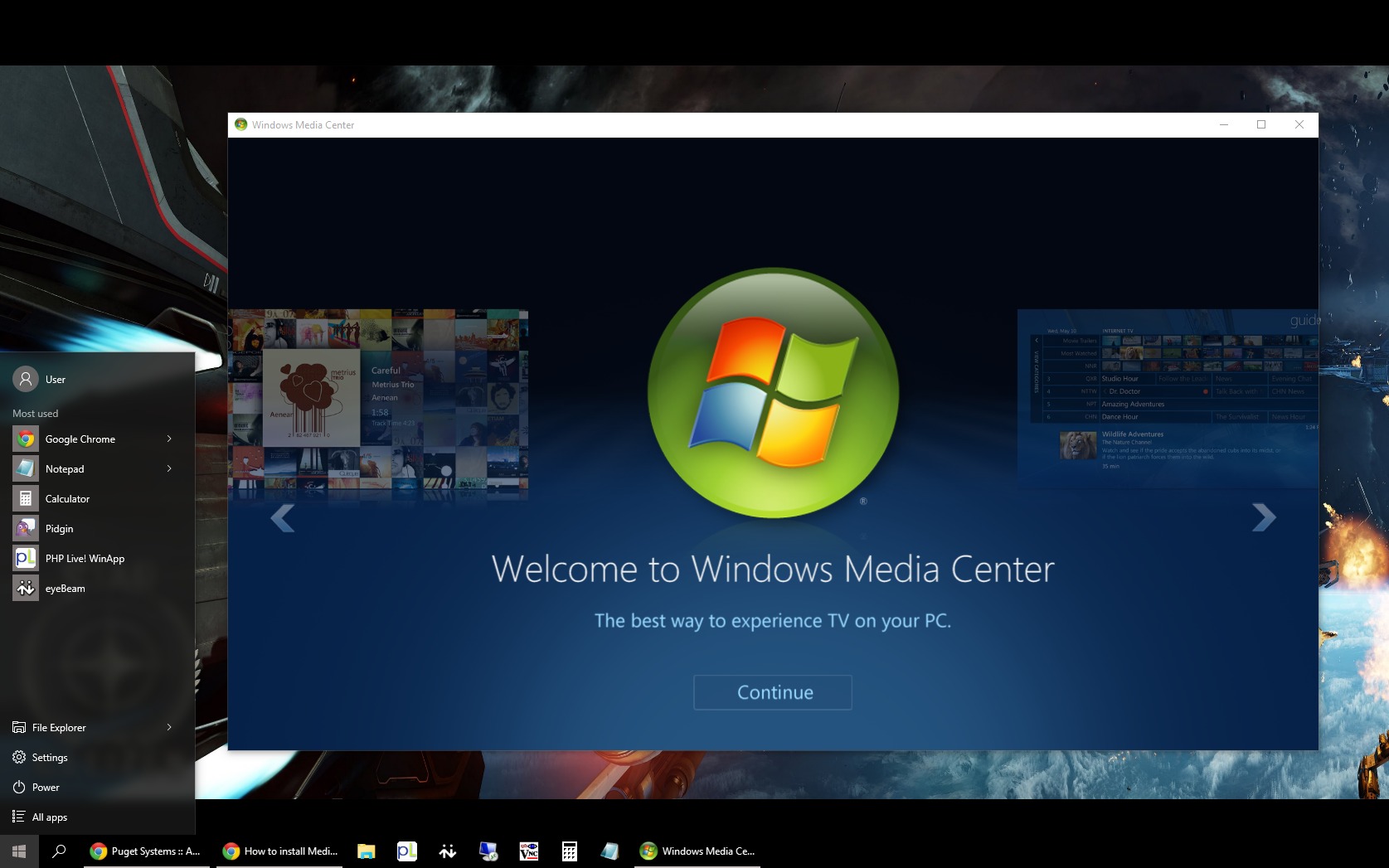This screenshot has height=868, width=1389.
Task: Open the TV guide preview thumbnail
Action: point(1167,398)
